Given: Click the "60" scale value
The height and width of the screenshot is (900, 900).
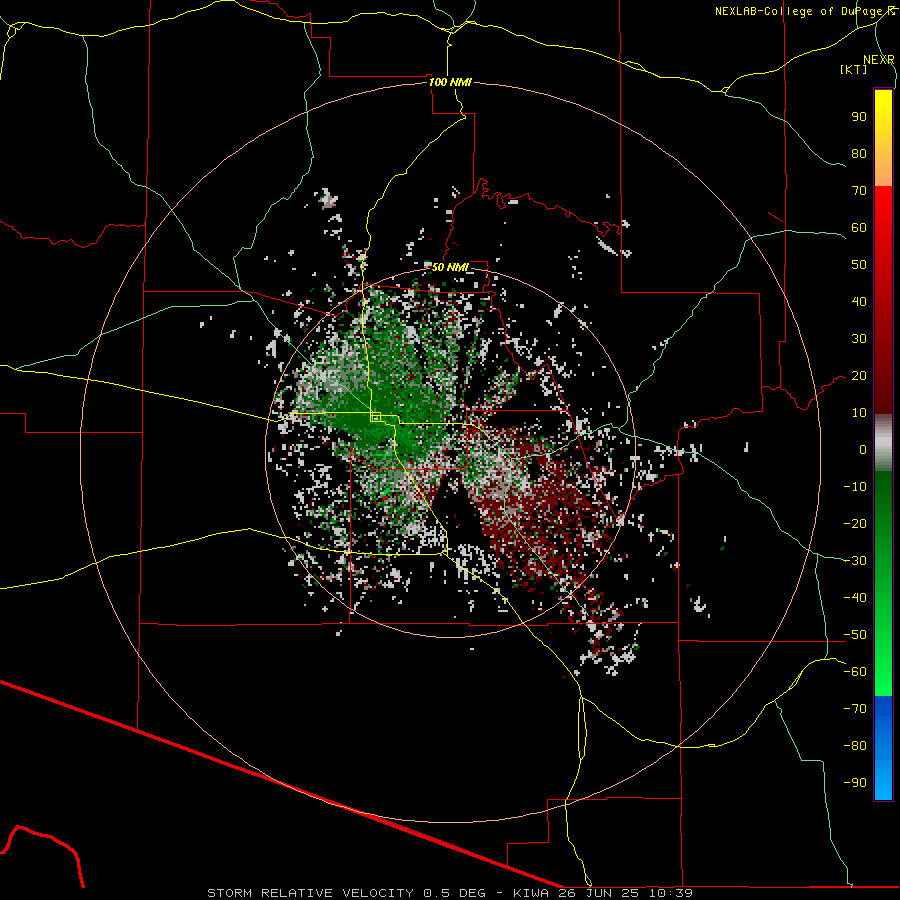Looking at the screenshot, I should point(859,227).
